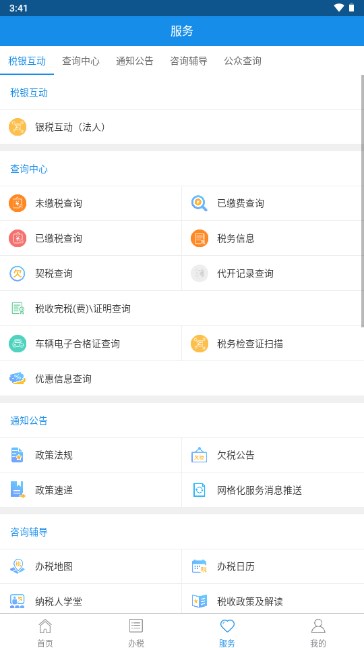
Task: Tap the 办税日历 calendar icon
Action: coord(199,566)
